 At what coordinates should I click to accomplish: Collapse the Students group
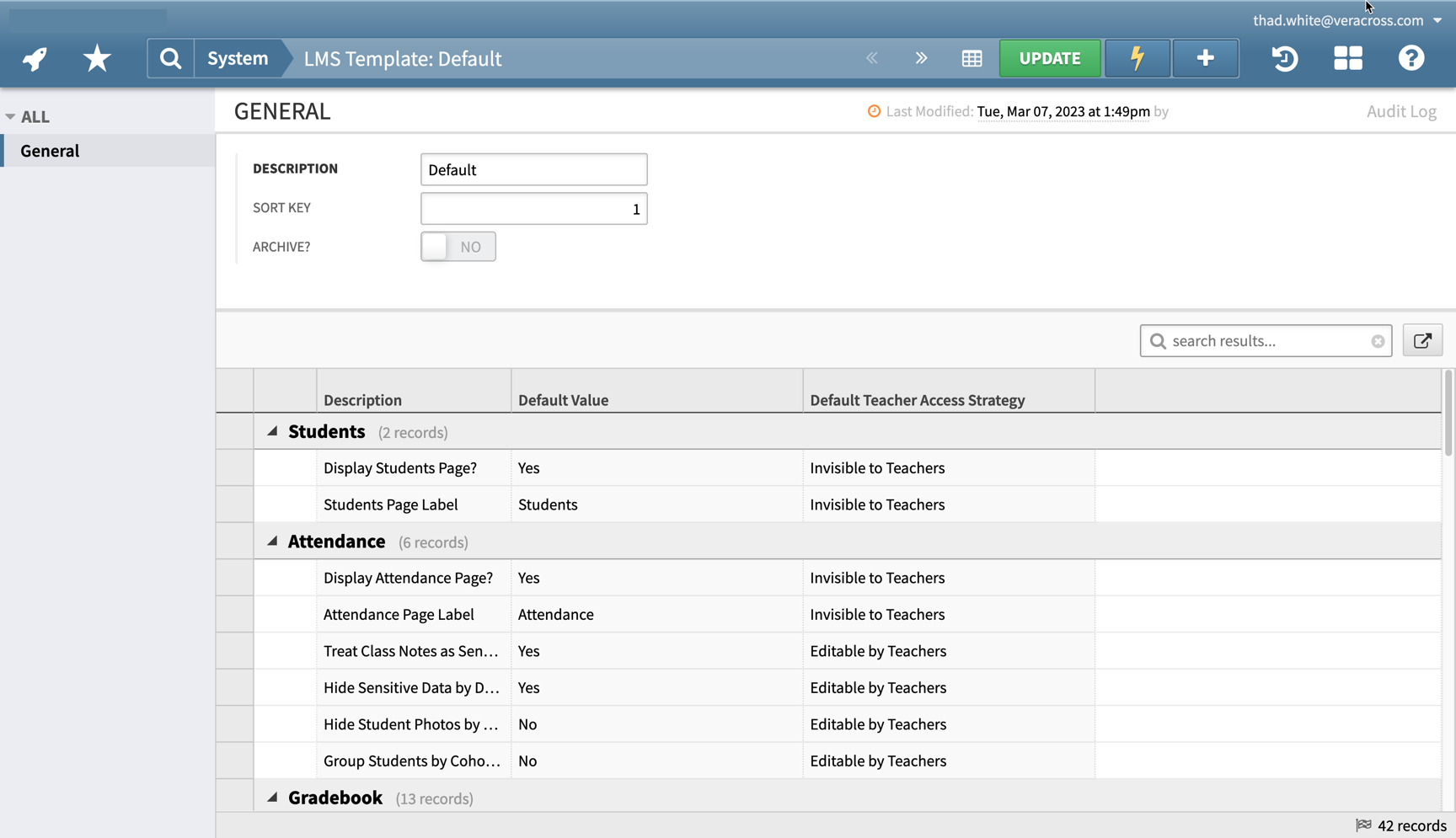[272, 430]
